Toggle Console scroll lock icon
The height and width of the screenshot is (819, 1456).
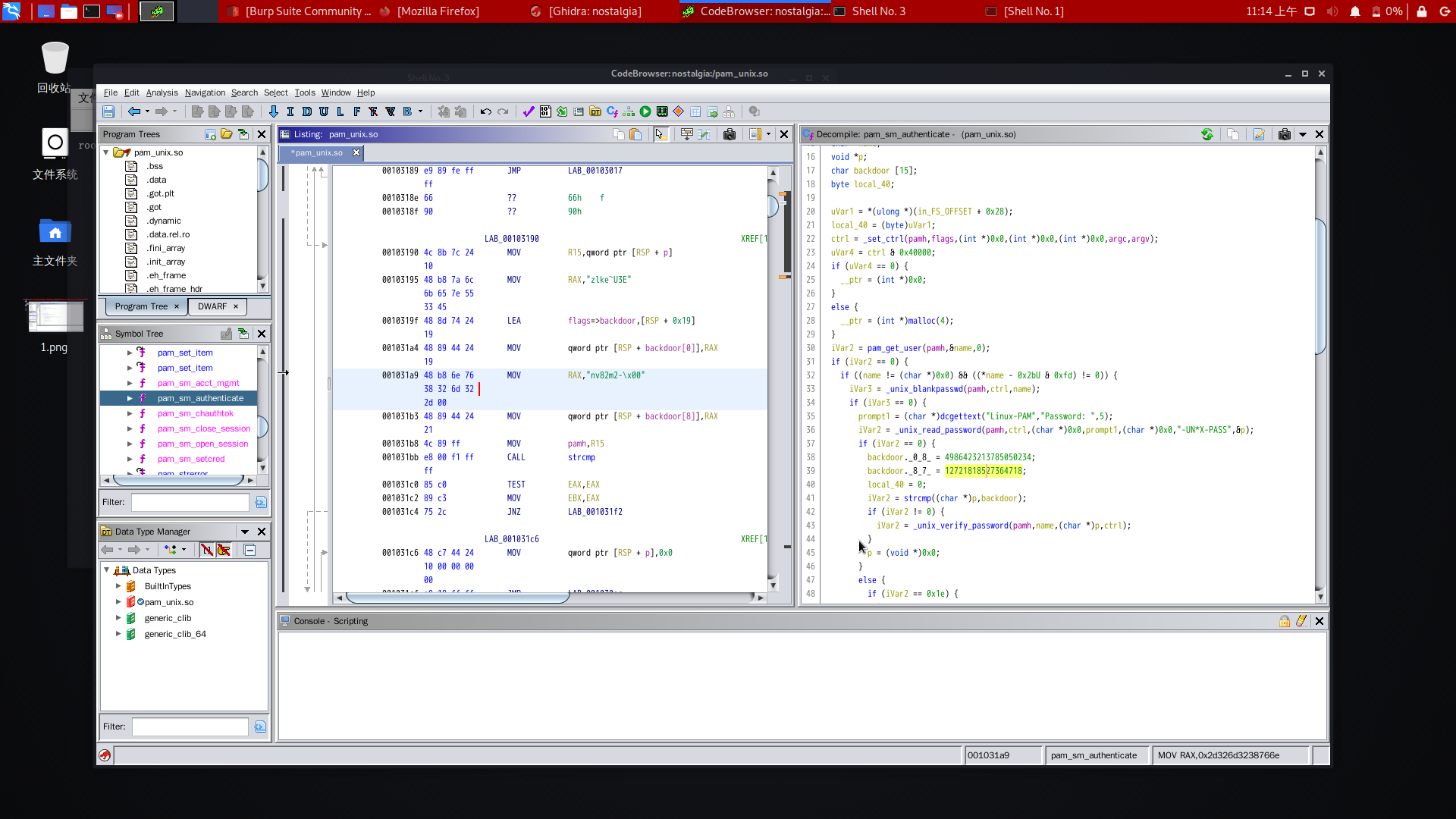click(1285, 621)
